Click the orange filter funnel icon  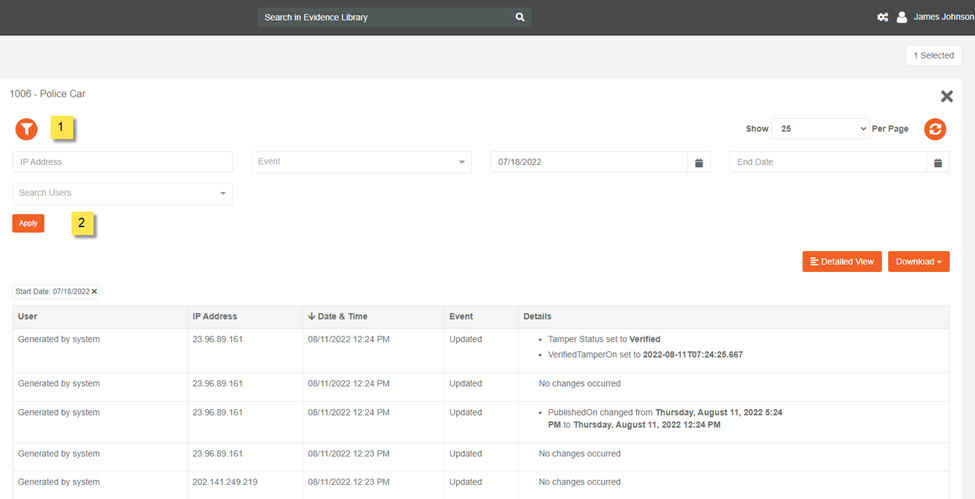(x=26, y=129)
